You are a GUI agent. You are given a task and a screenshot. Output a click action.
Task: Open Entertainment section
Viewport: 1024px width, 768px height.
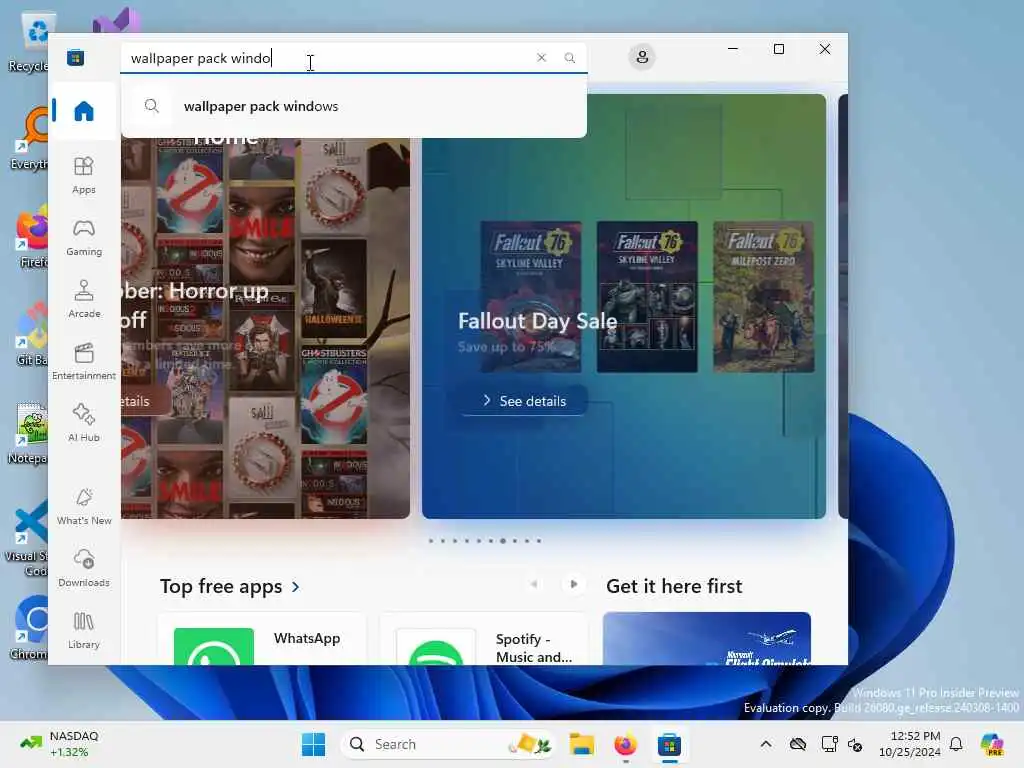click(x=84, y=361)
